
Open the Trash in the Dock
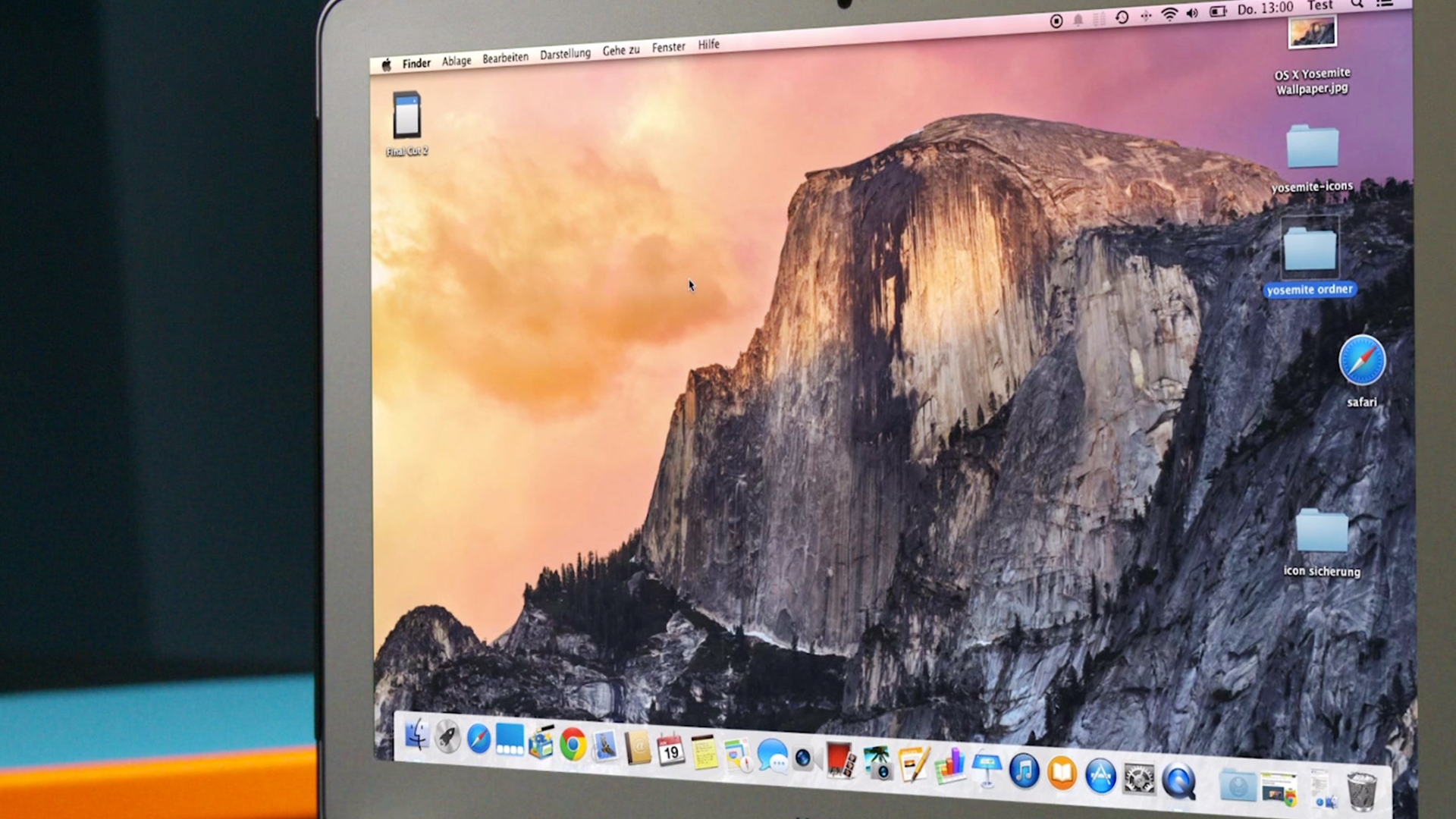(x=1362, y=791)
